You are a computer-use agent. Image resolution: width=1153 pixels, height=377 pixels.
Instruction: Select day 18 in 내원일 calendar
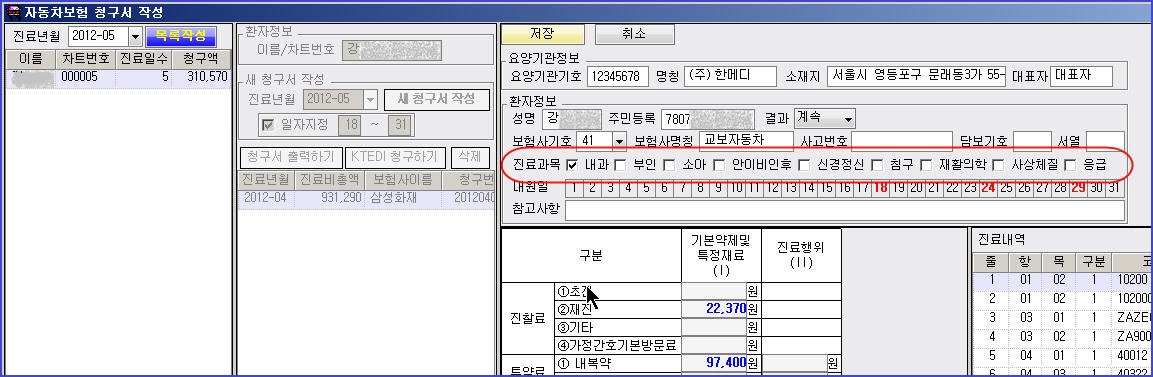click(x=880, y=187)
